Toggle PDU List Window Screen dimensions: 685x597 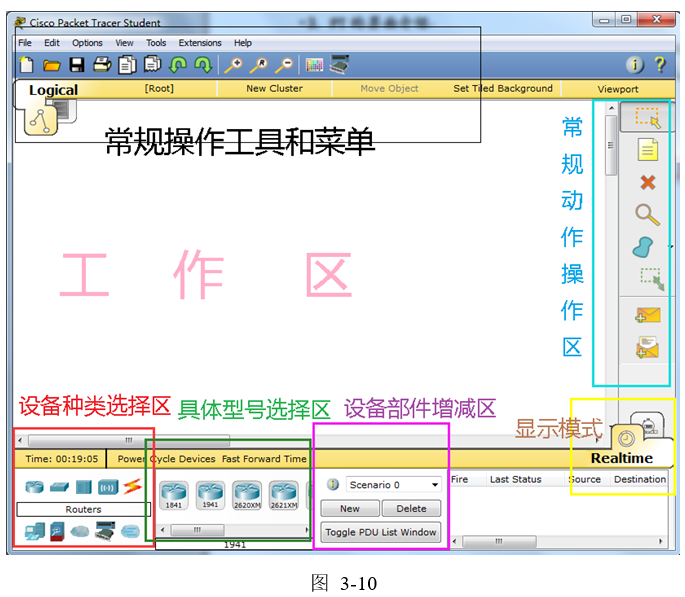[x=381, y=532]
